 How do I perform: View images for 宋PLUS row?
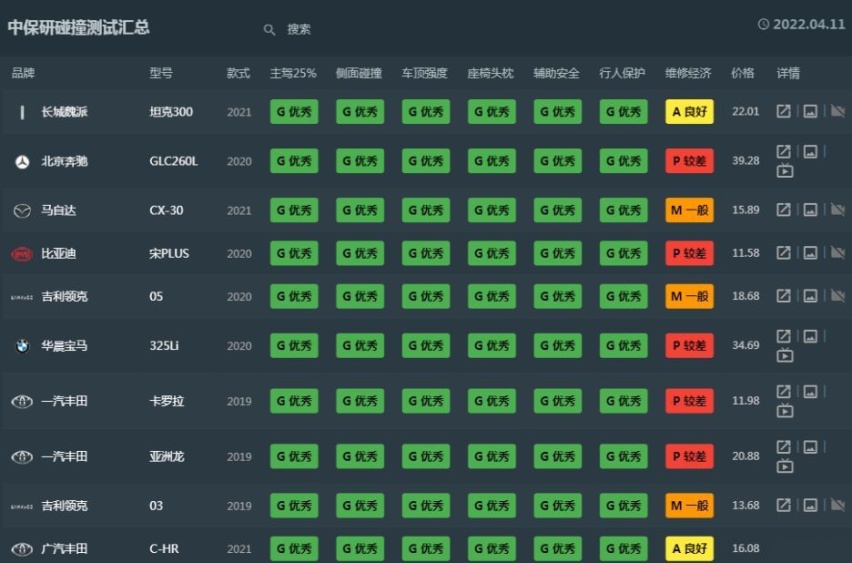[x=810, y=252]
